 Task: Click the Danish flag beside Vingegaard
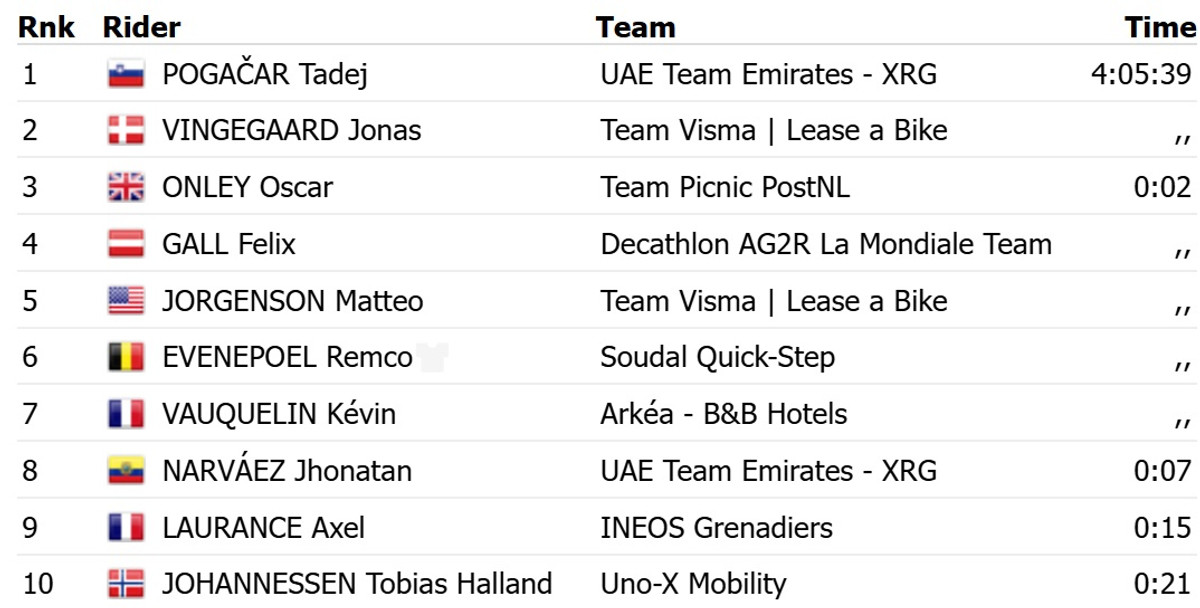tap(126, 131)
